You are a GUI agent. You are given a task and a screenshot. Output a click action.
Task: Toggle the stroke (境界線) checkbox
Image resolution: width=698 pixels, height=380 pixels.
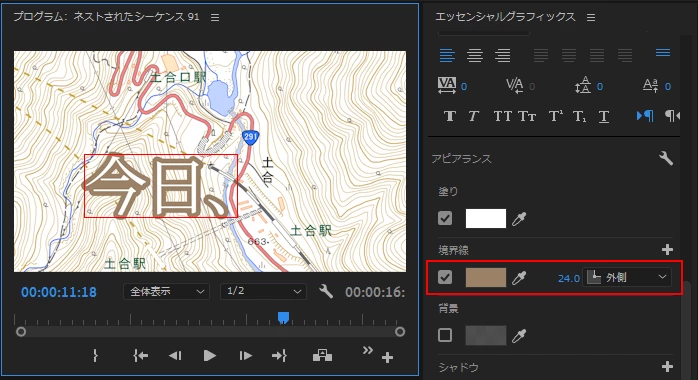(x=445, y=277)
